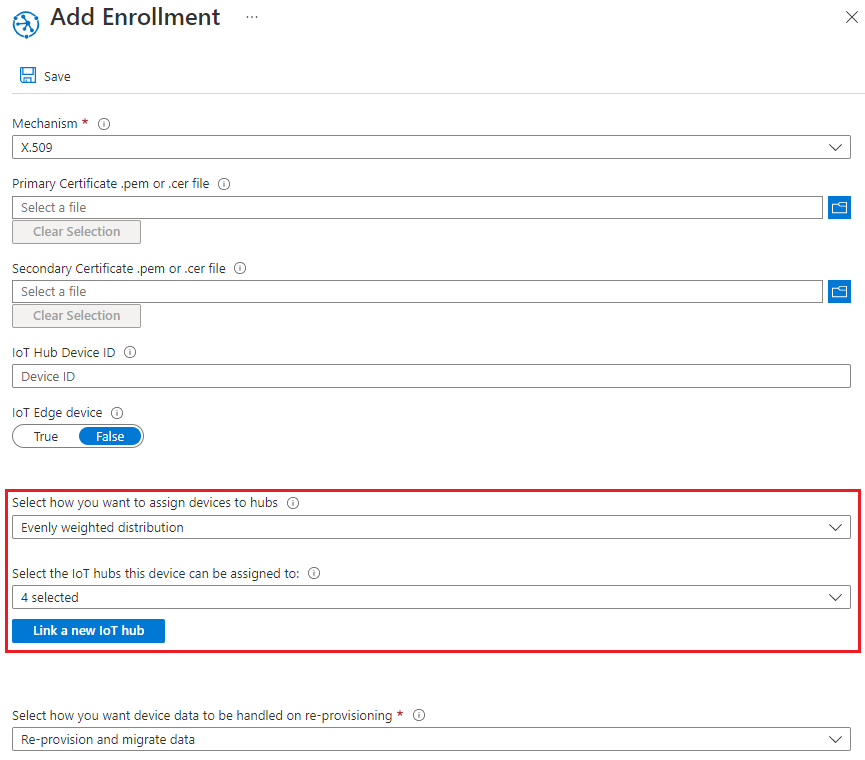Open the ellipsis more options menu
Screen dimensions: 865x760
252,17
